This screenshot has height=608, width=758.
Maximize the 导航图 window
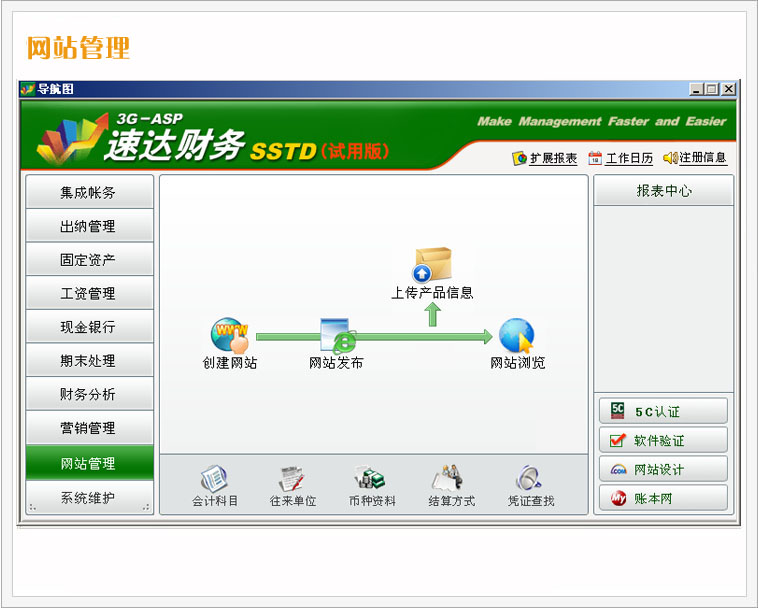point(712,89)
